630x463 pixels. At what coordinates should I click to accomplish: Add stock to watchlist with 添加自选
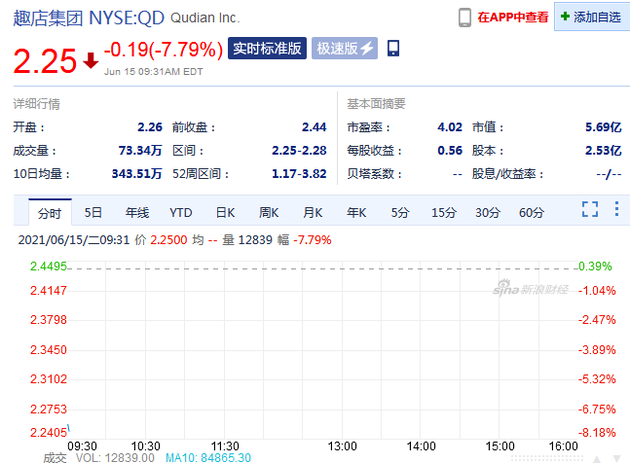[x=590, y=17]
